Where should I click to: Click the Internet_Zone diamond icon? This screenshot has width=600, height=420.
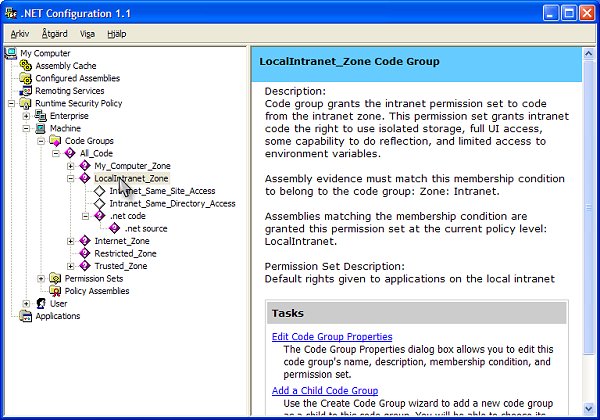pyautogui.click(x=85, y=241)
